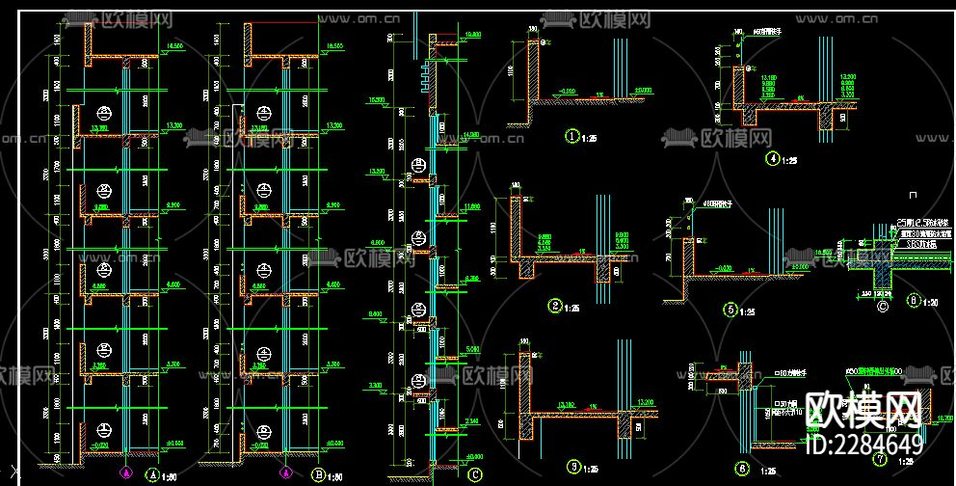
Task: Select the 1:20 scale text
Action: click(932, 302)
